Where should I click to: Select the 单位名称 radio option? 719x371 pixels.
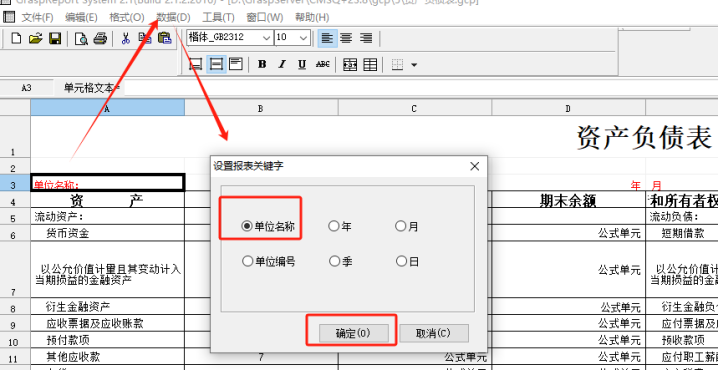coord(268,226)
